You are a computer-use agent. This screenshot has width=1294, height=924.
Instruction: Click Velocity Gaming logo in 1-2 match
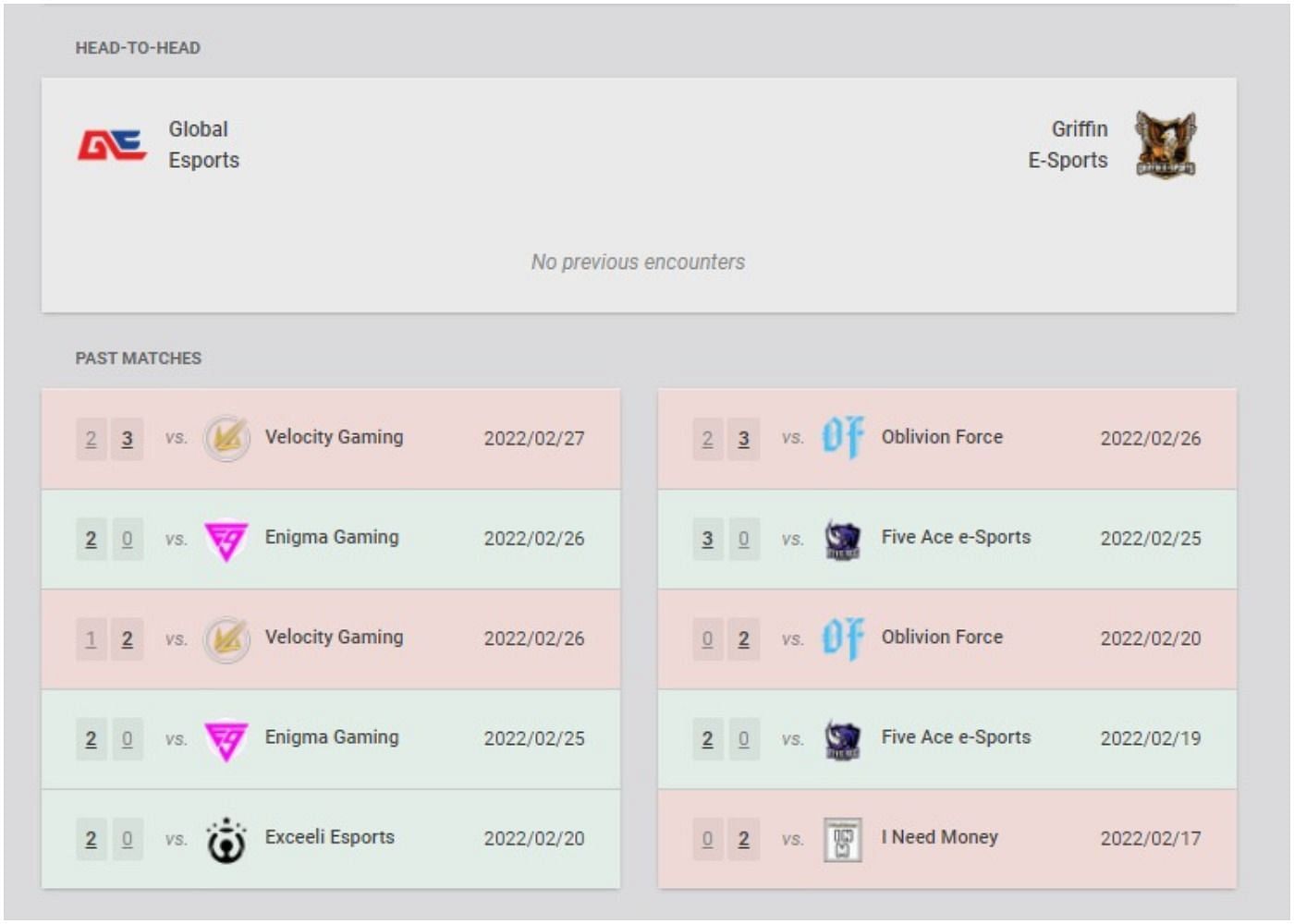click(226, 638)
